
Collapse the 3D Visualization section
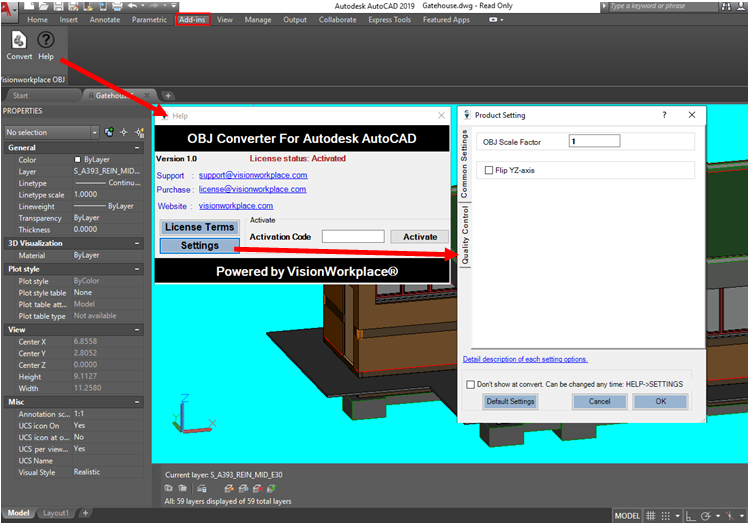click(137, 243)
